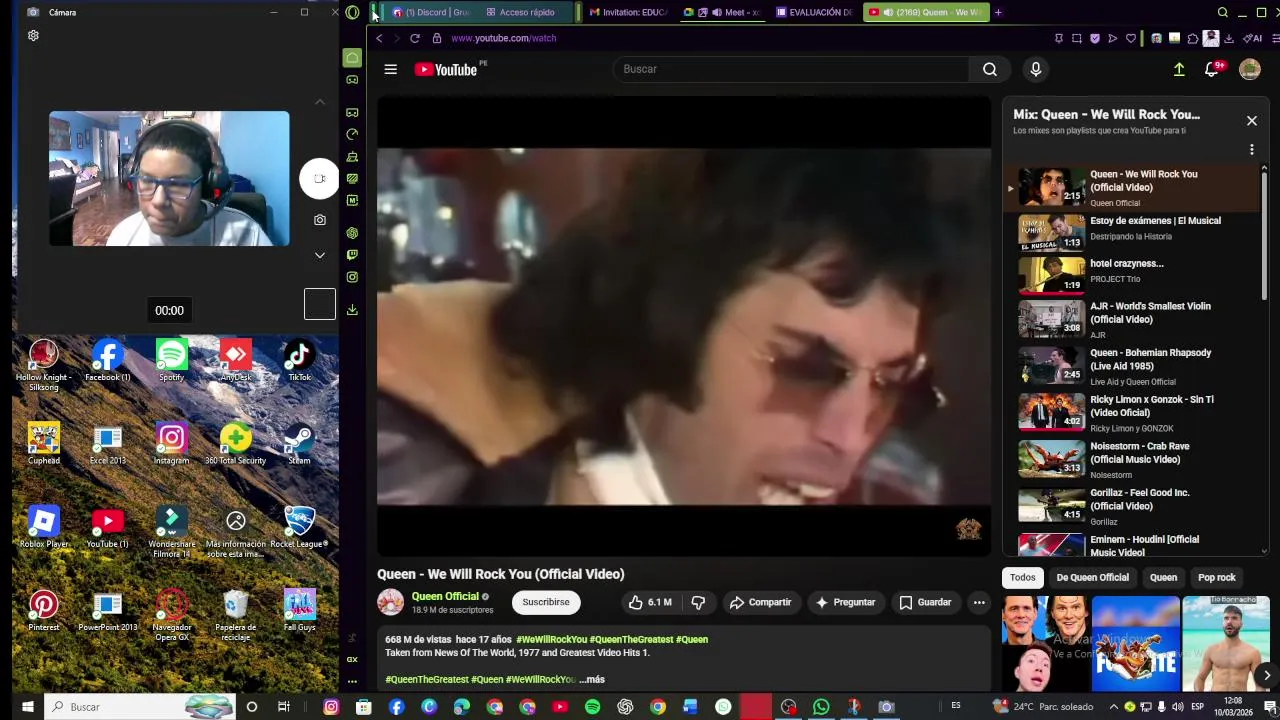Save video with Guardar button
The height and width of the screenshot is (720, 1280).
tap(925, 602)
